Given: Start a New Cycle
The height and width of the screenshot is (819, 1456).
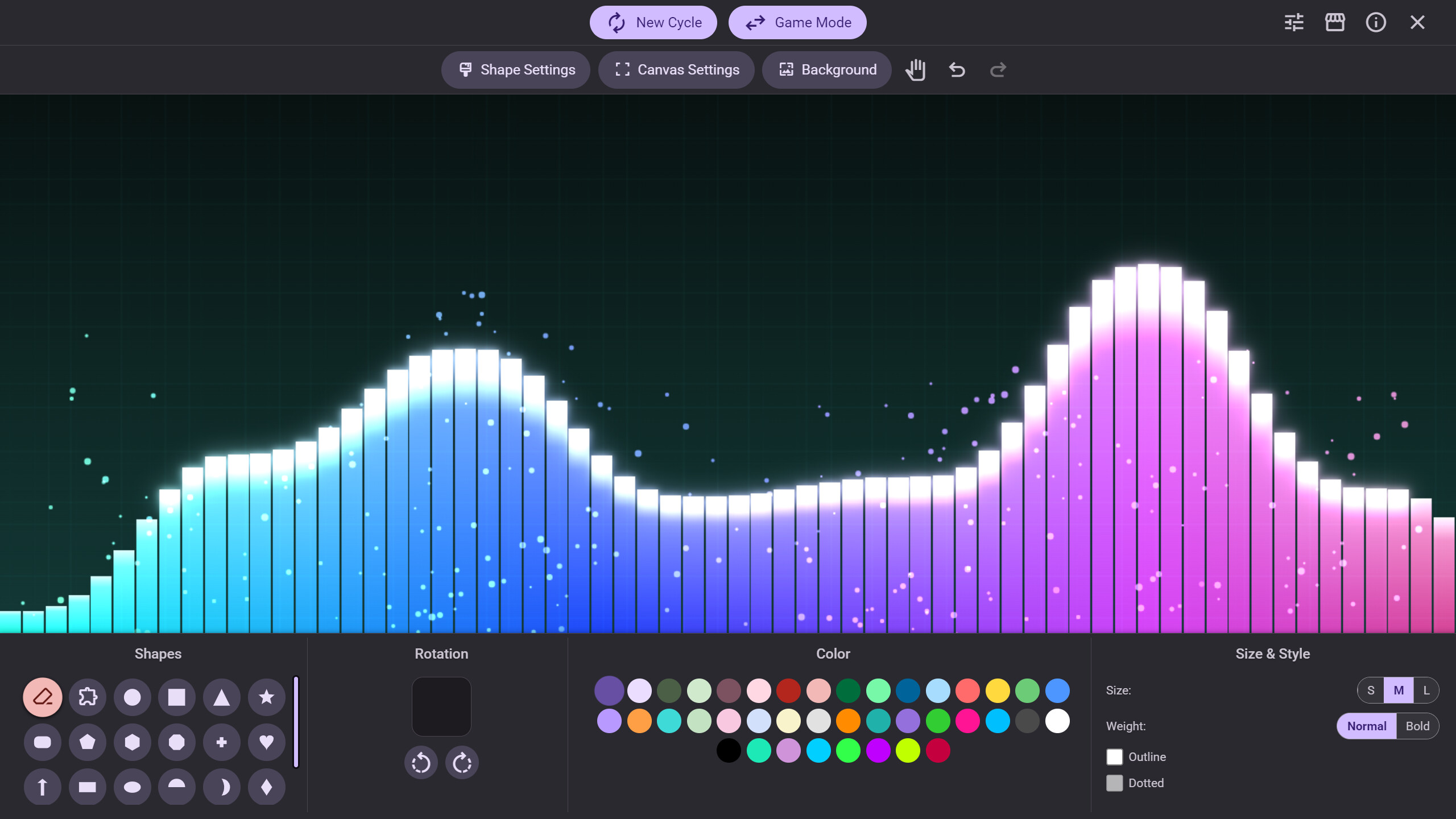Looking at the screenshot, I should click(653, 22).
